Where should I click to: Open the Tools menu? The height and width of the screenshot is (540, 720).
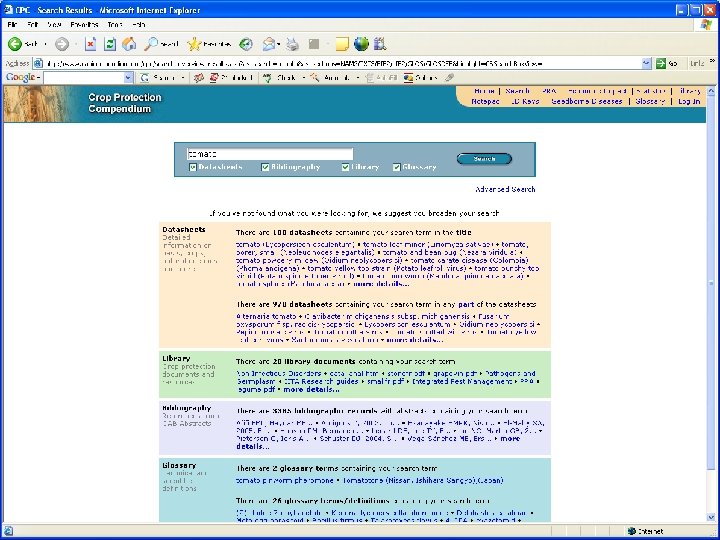click(x=115, y=24)
